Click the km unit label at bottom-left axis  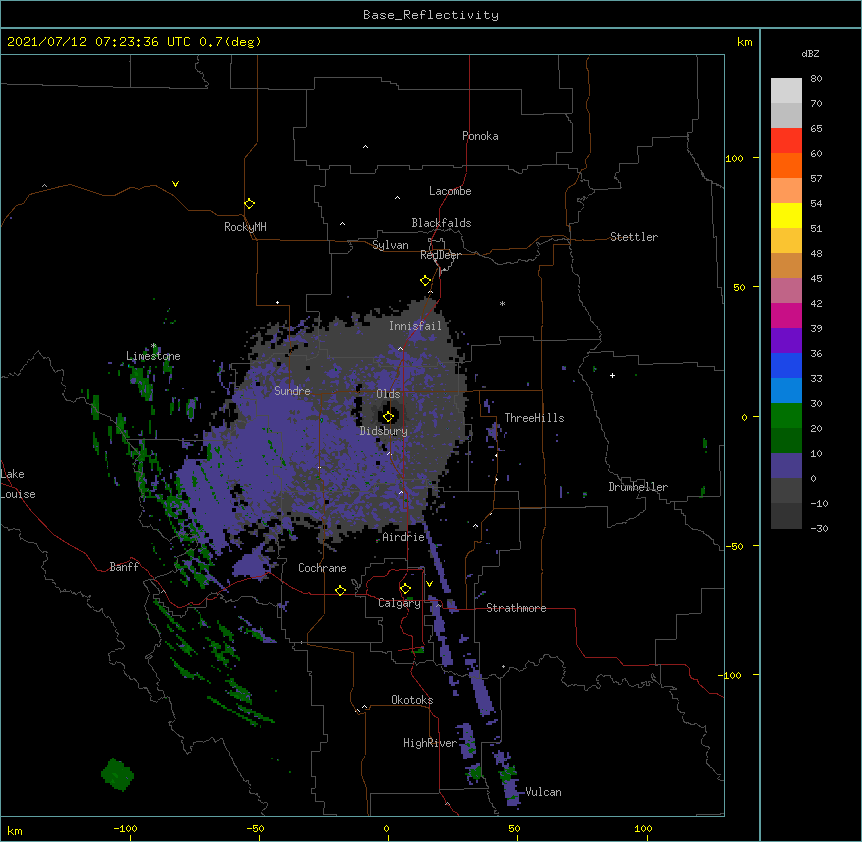tap(15, 830)
